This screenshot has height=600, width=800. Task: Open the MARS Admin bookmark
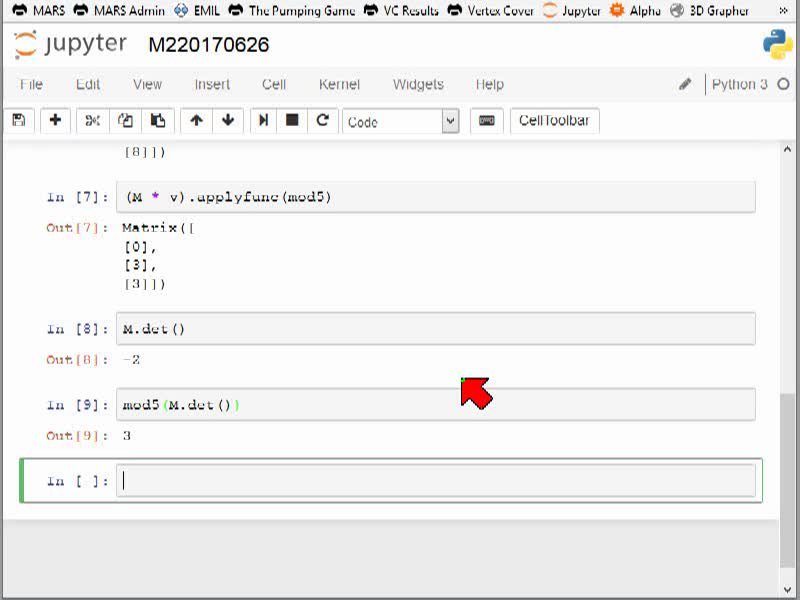pos(119,10)
